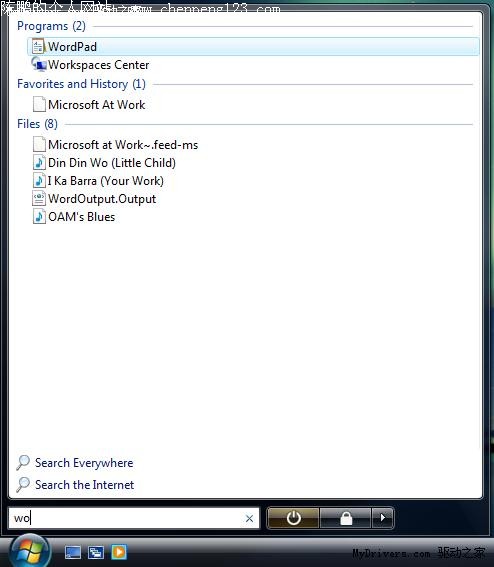Launch Windows Media Player from taskbar

[119, 552]
